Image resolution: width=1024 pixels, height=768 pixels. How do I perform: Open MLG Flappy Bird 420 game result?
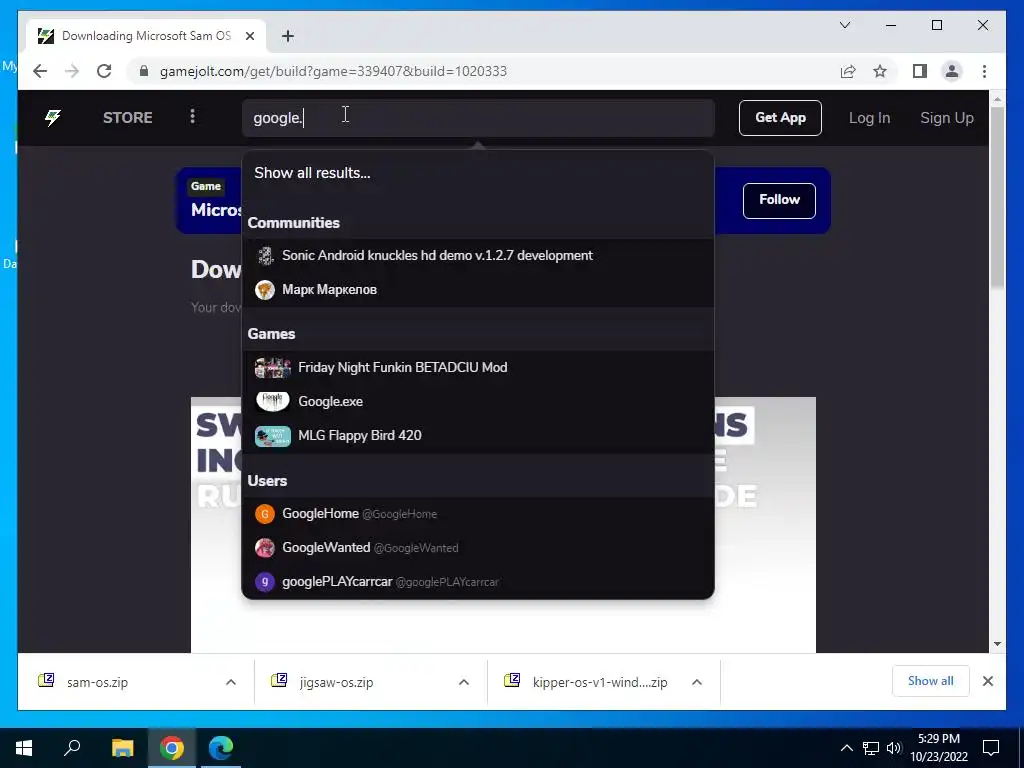click(x=478, y=436)
